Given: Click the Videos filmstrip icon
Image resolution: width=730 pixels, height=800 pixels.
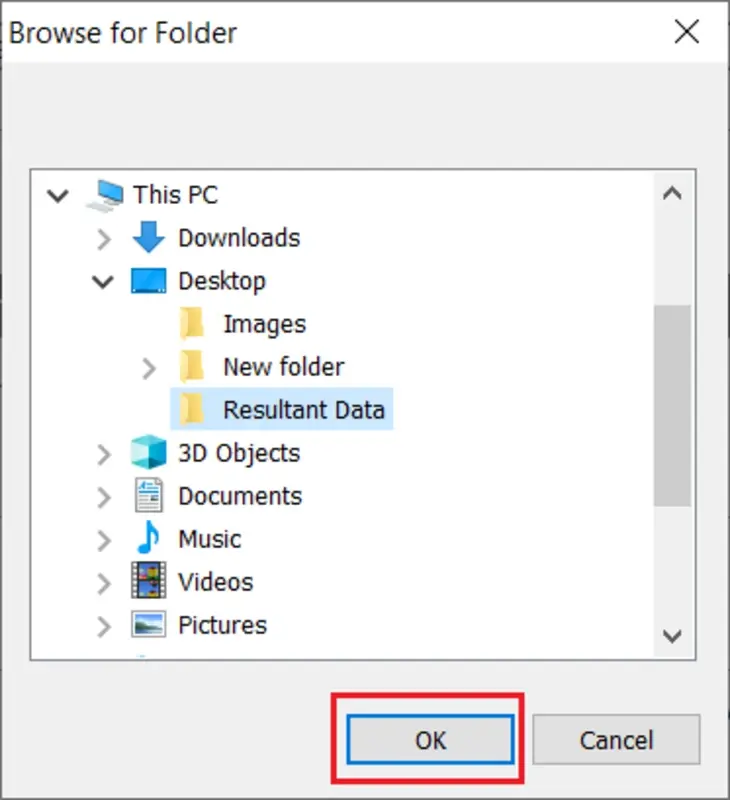Looking at the screenshot, I should pyautogui.click(x=150, y=582).
